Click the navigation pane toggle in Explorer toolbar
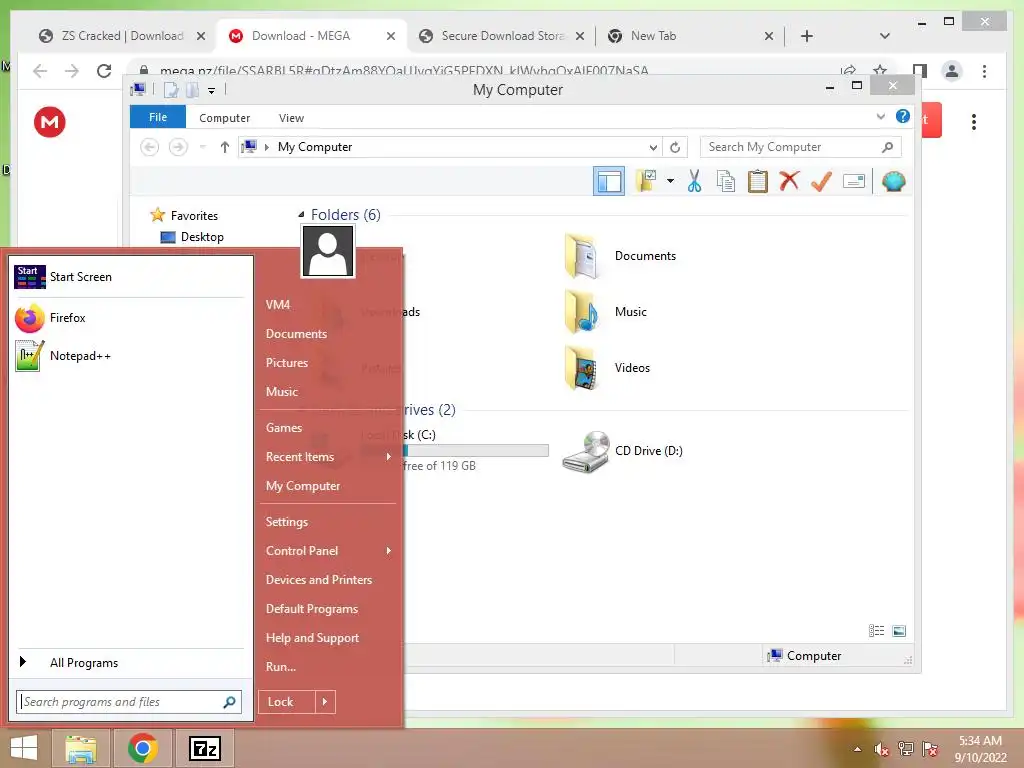The width and height of the screenshot is (1024, 768). pyautogui.click(x=609, y=182)
